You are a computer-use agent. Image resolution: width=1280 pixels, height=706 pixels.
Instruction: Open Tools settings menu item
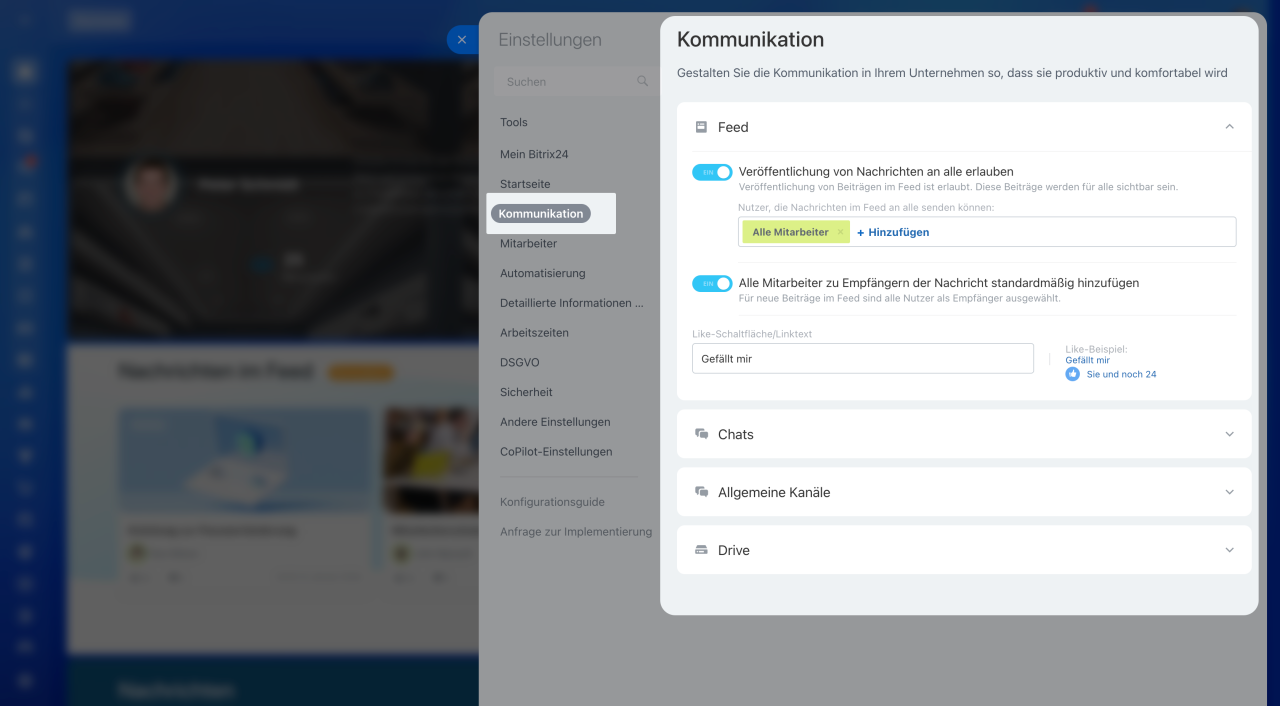click(x=514, y=122)
